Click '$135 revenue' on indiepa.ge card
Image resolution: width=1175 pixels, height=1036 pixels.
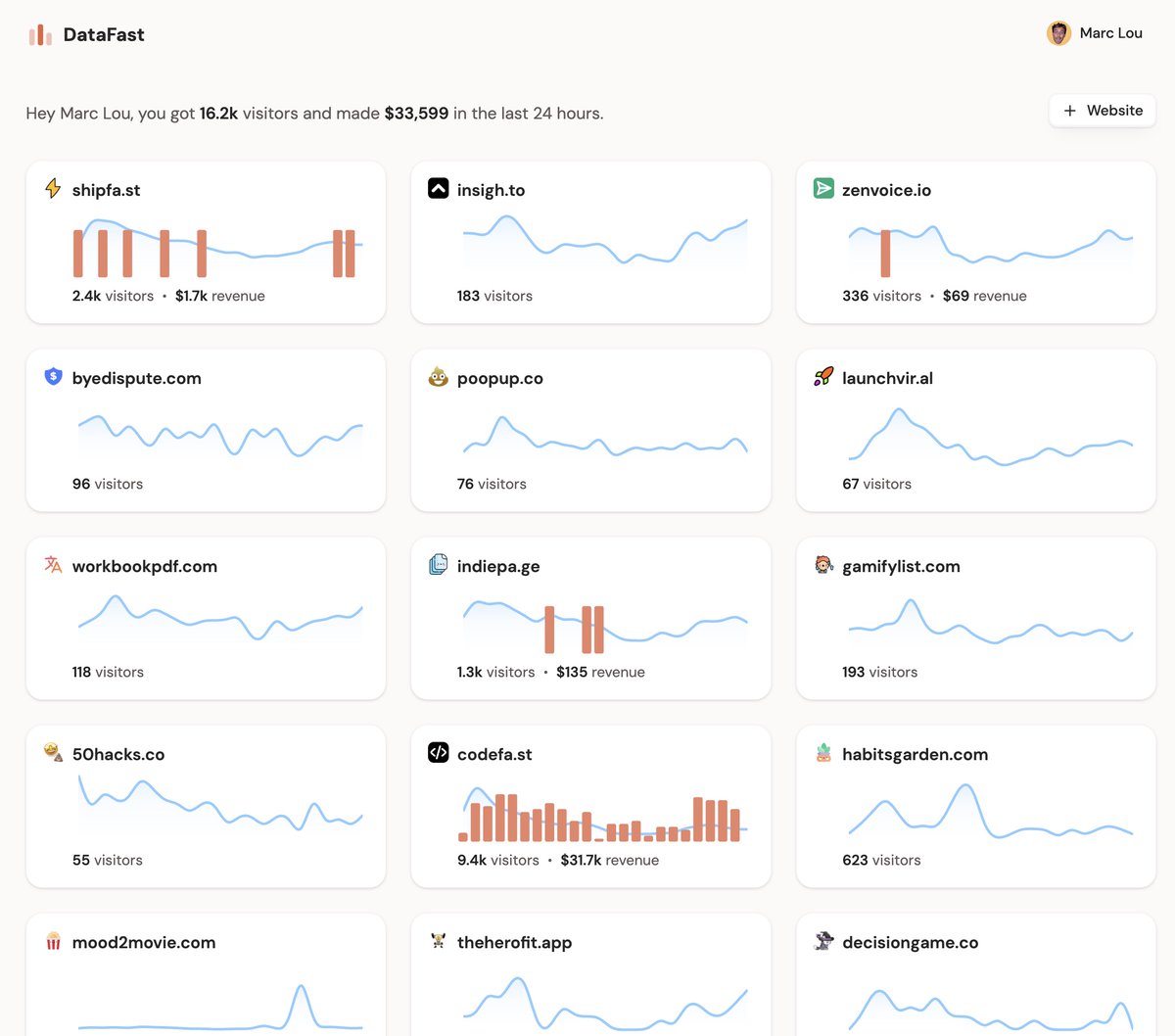click(x=600, y=672)
